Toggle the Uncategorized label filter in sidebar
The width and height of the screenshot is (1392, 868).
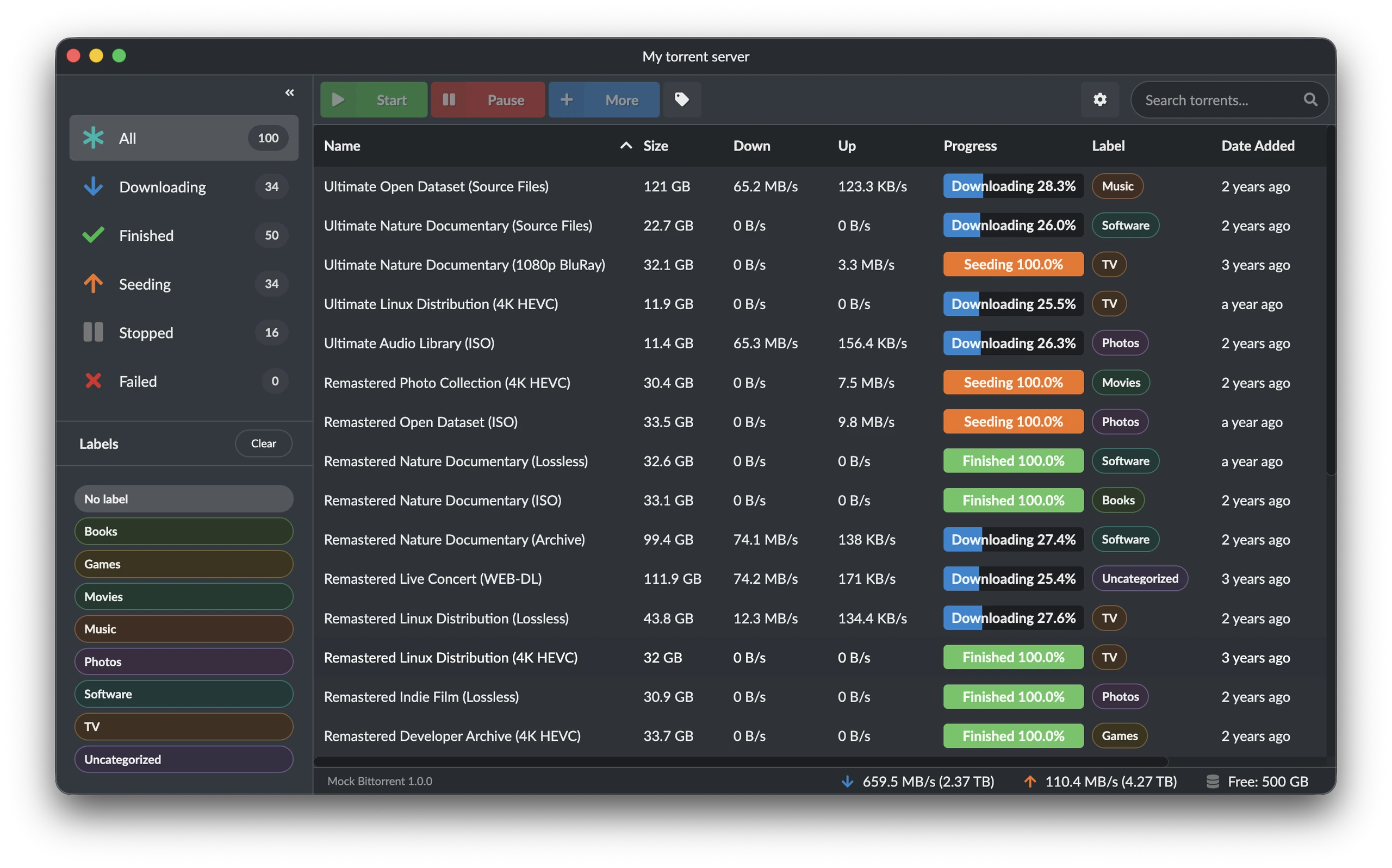[x=184, y=759]
